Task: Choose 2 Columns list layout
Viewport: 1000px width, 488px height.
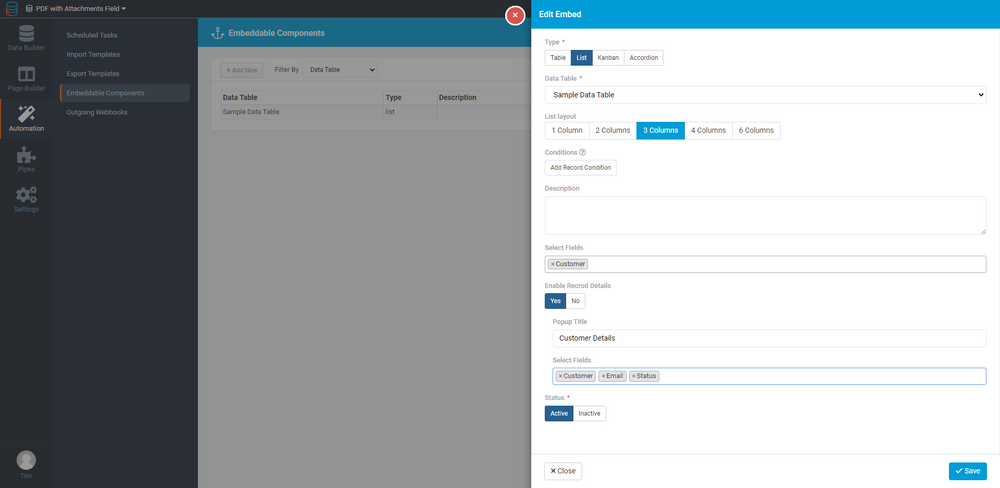Action: point(613,130)
